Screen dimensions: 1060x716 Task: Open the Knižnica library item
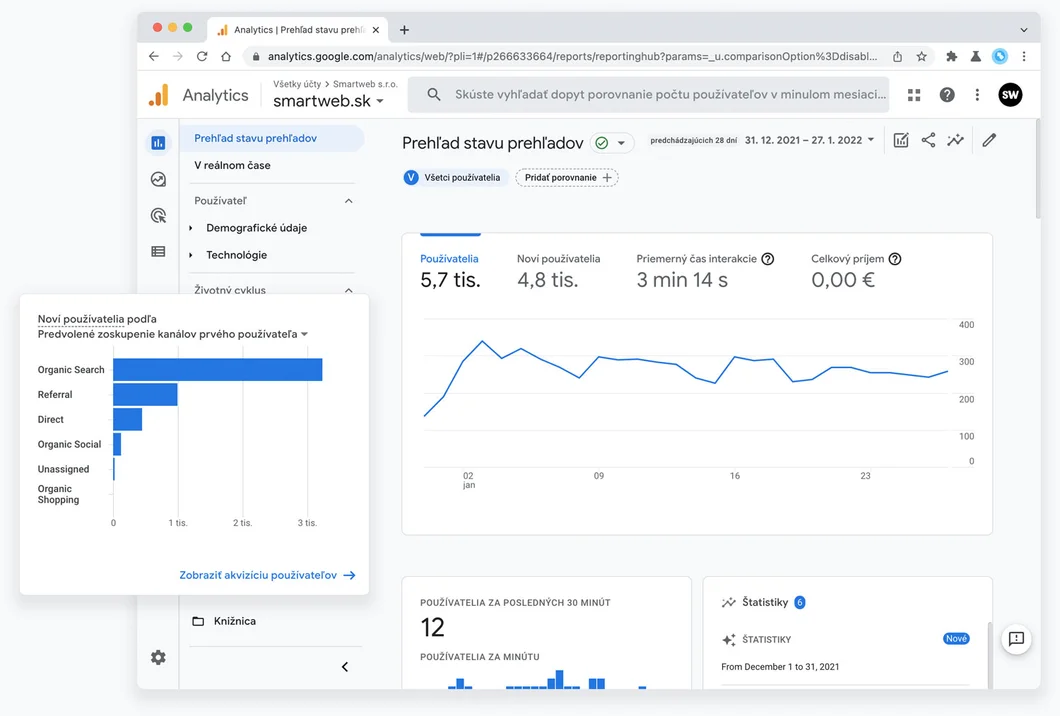click(x=224, y=621)
